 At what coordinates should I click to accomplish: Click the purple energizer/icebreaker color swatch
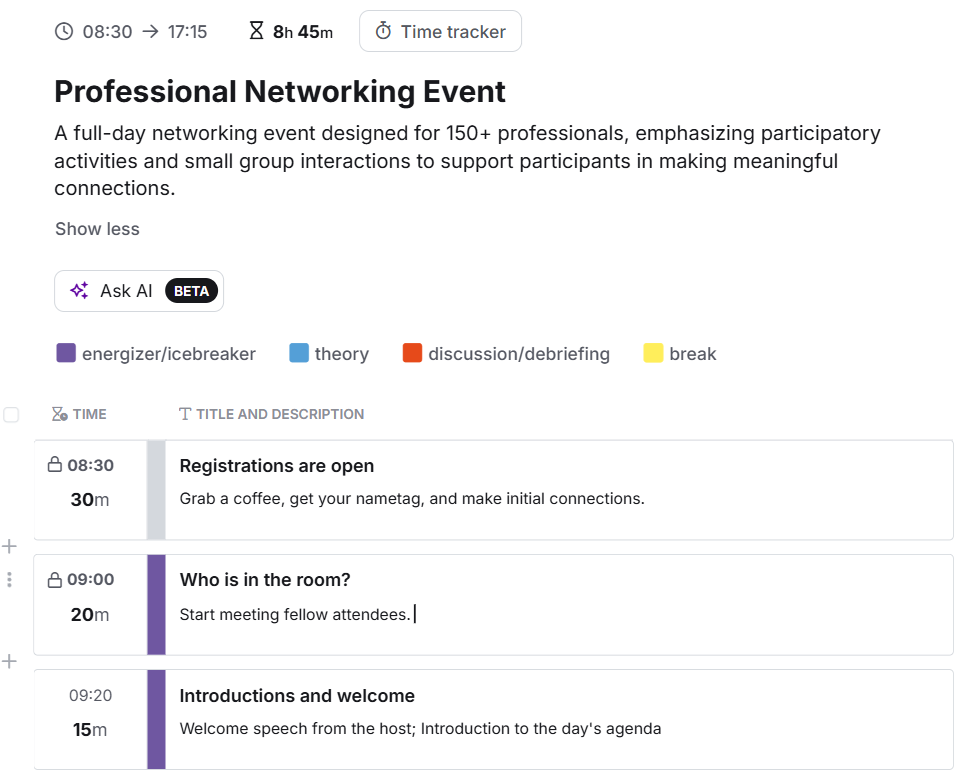(66, 353)
